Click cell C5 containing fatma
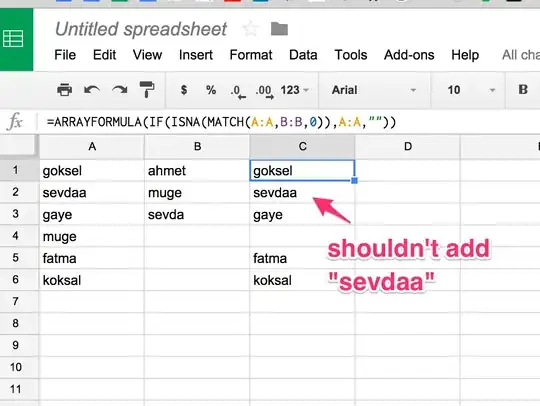 (302, 258)
